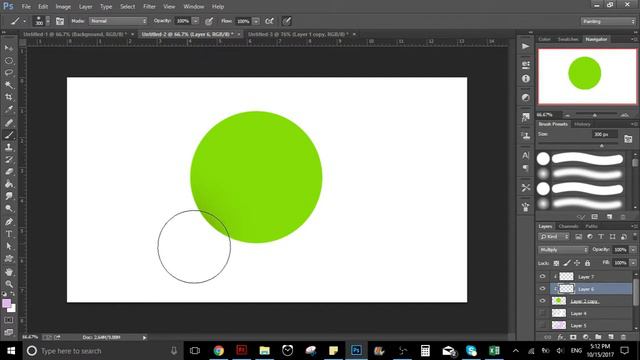The image size is (640, 360).
Task: Select the Horizontal Type tool
Action: pos(9,234)
